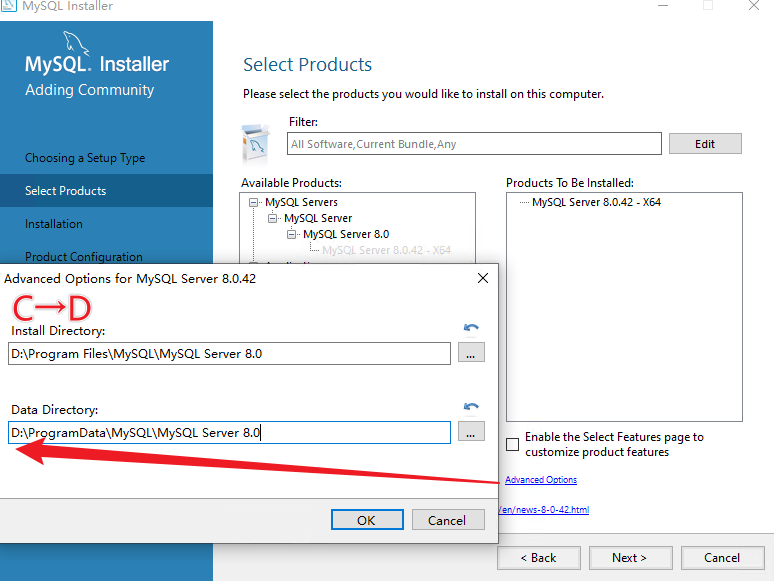
Task: Collapse the MySQL Server tree node
Action: tap(272, 218)
